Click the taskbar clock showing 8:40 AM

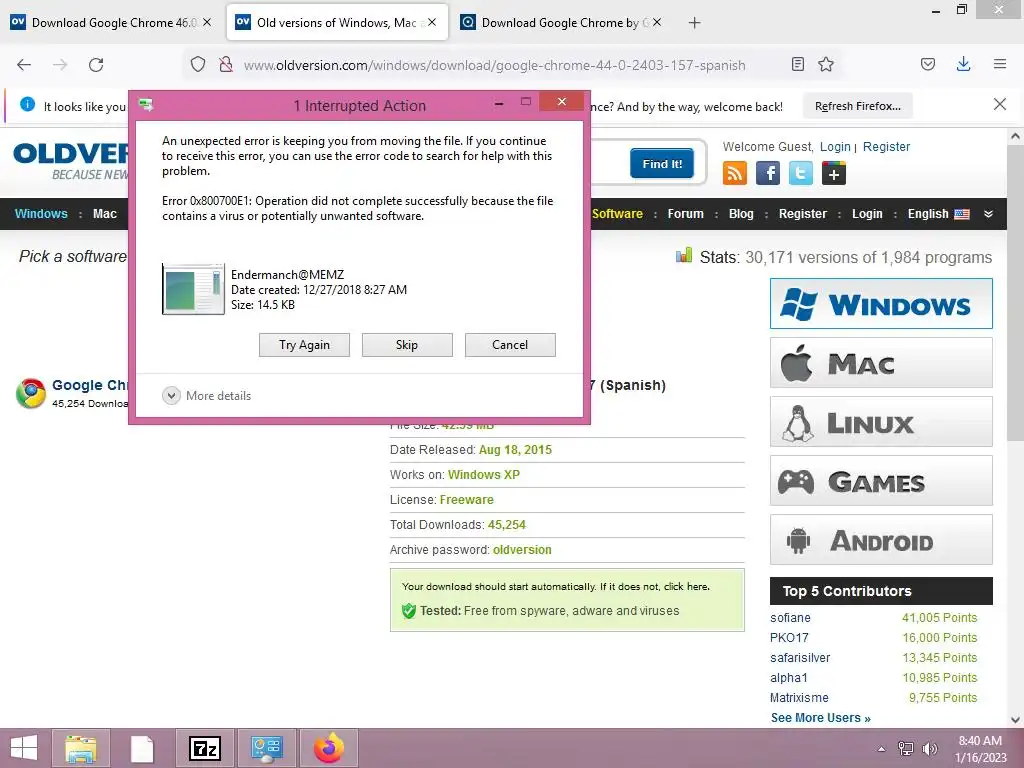click(980, 748)
